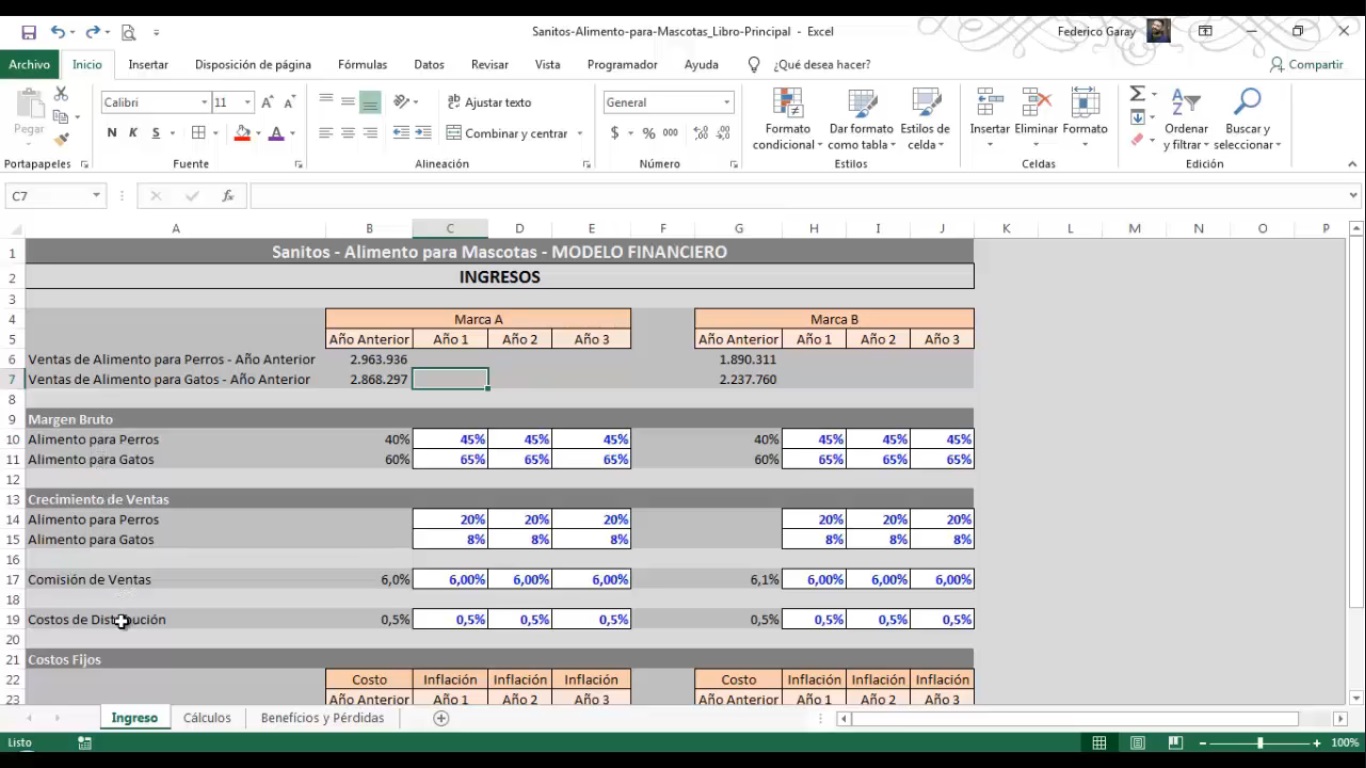This screenshot has height=768, width=1366.
Task: Open the General number format dropdown
Action: click(727, 102)
